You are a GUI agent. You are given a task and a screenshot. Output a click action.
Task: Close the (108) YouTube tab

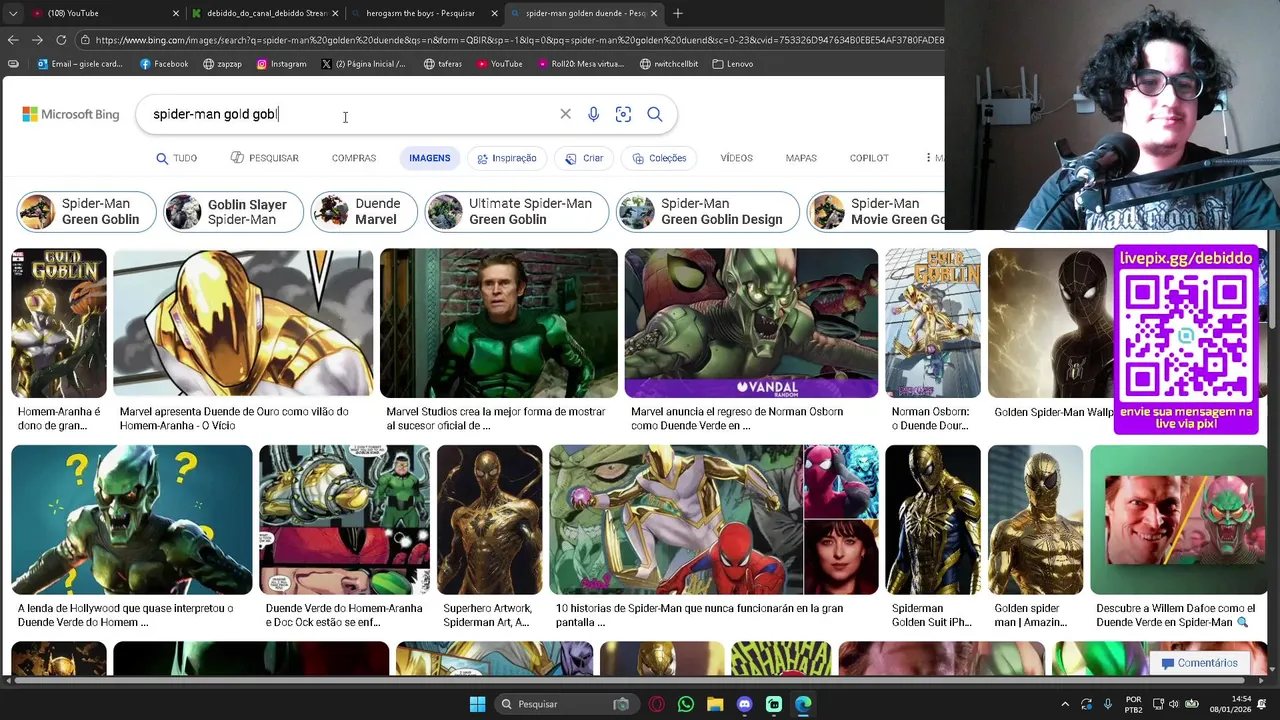pos(176,13)
